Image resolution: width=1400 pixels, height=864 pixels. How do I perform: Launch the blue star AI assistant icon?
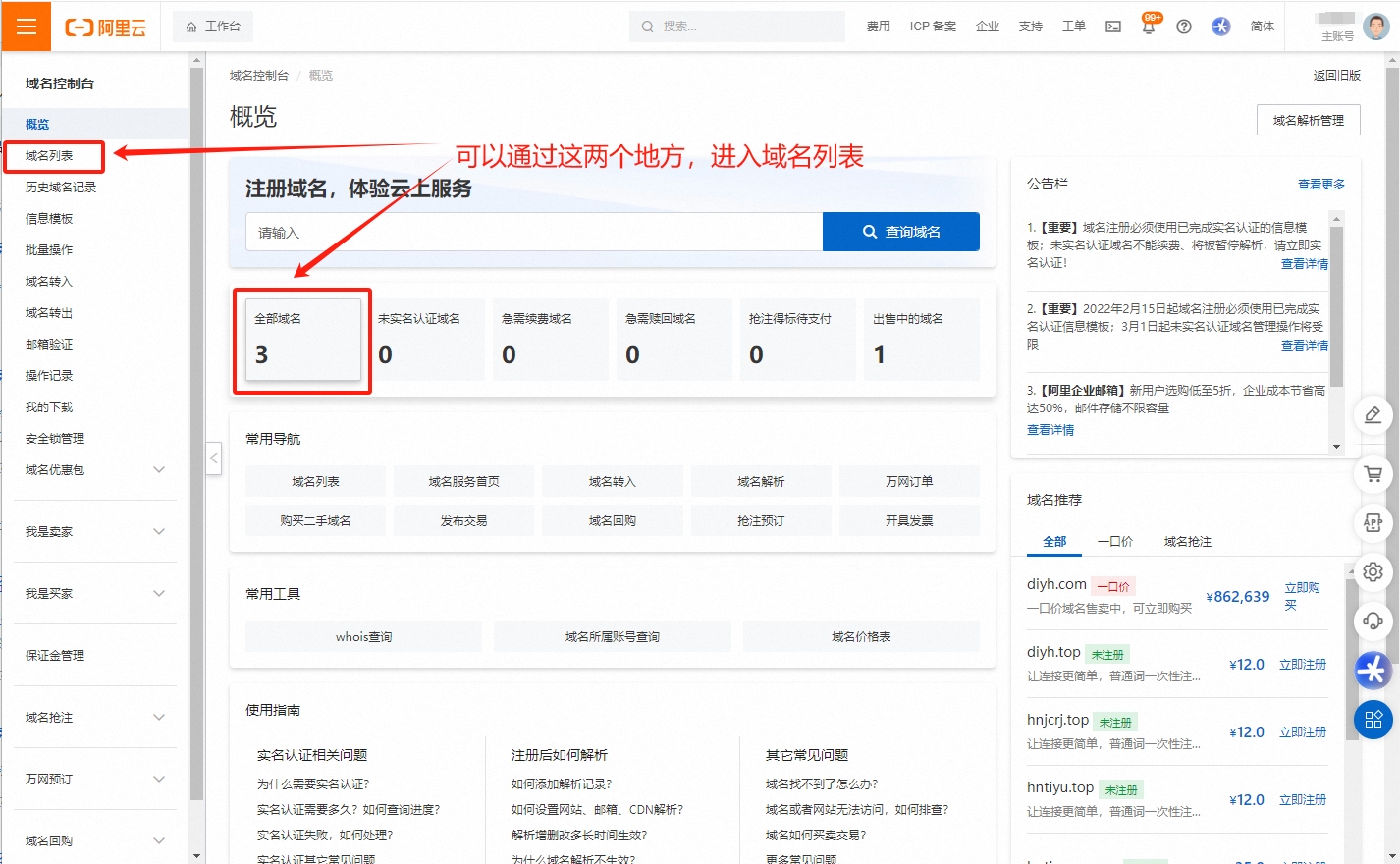[1373, 671]
